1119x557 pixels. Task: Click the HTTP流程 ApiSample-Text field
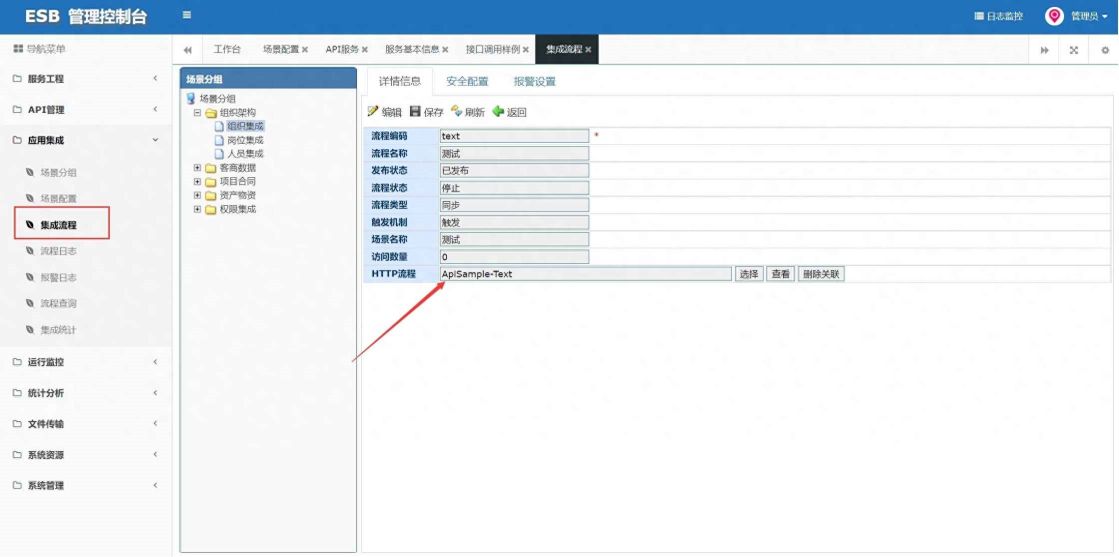click(585, 274)
